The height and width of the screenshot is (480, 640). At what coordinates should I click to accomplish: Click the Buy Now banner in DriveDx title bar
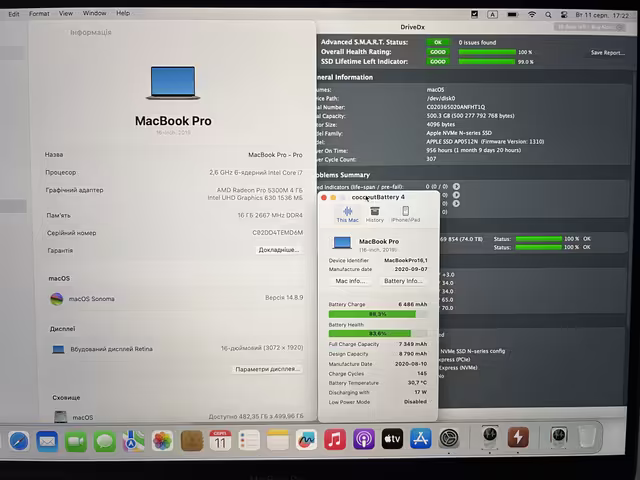[x=590, y=27]
